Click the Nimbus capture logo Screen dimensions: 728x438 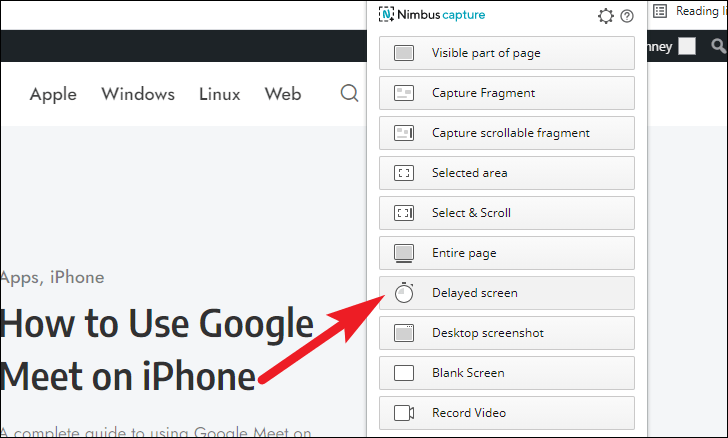(x=432, y=14)
